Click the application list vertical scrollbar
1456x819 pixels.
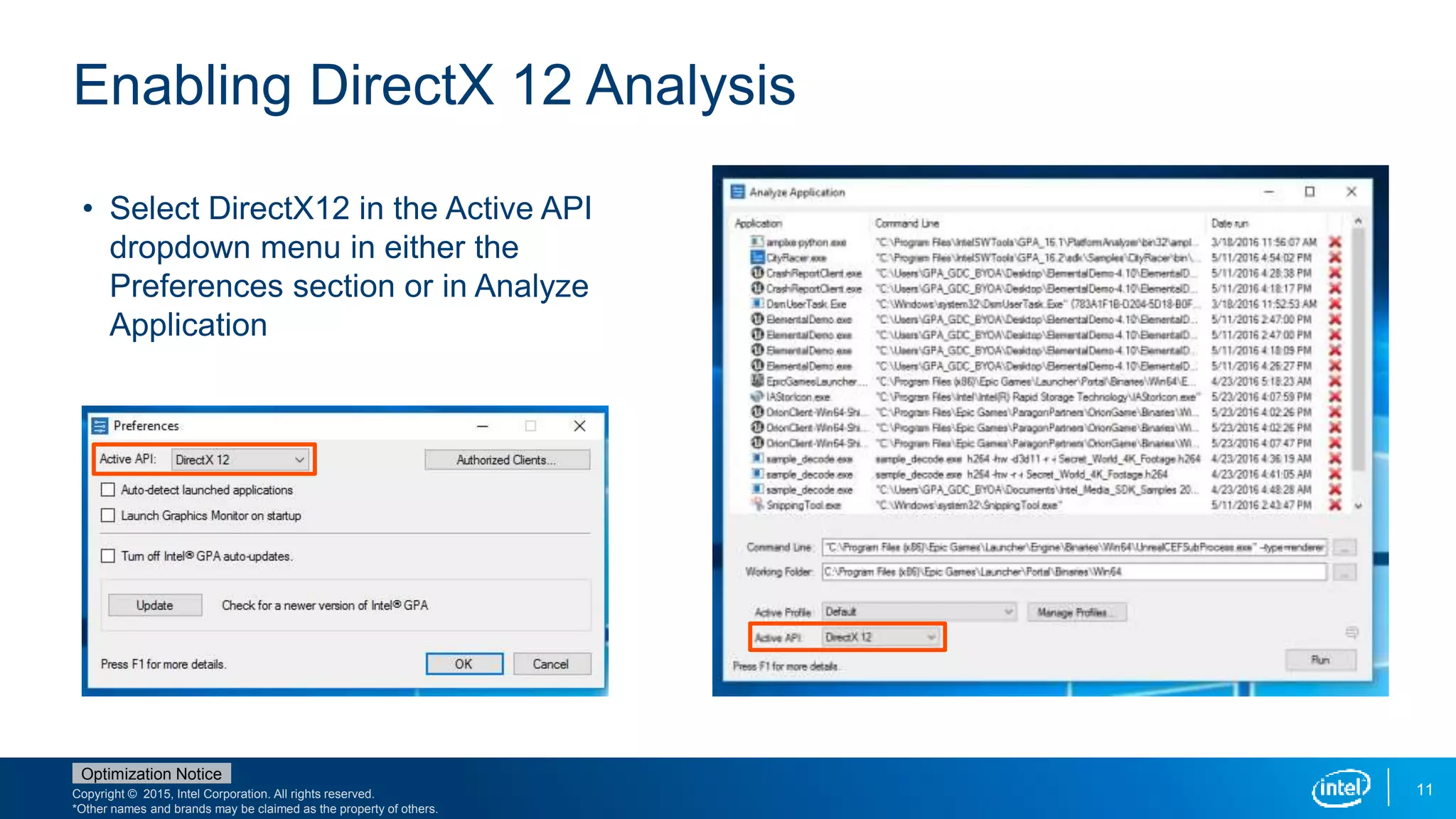[x=1358, y=348]
